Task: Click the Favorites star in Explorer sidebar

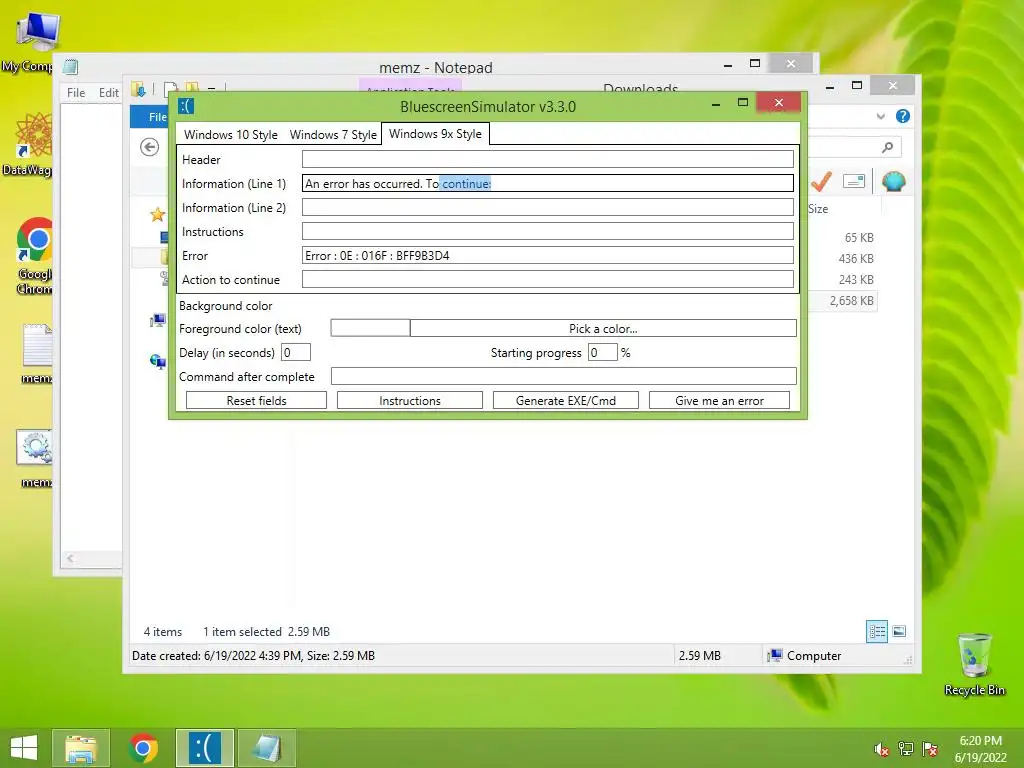Action: tap(157, 214)
